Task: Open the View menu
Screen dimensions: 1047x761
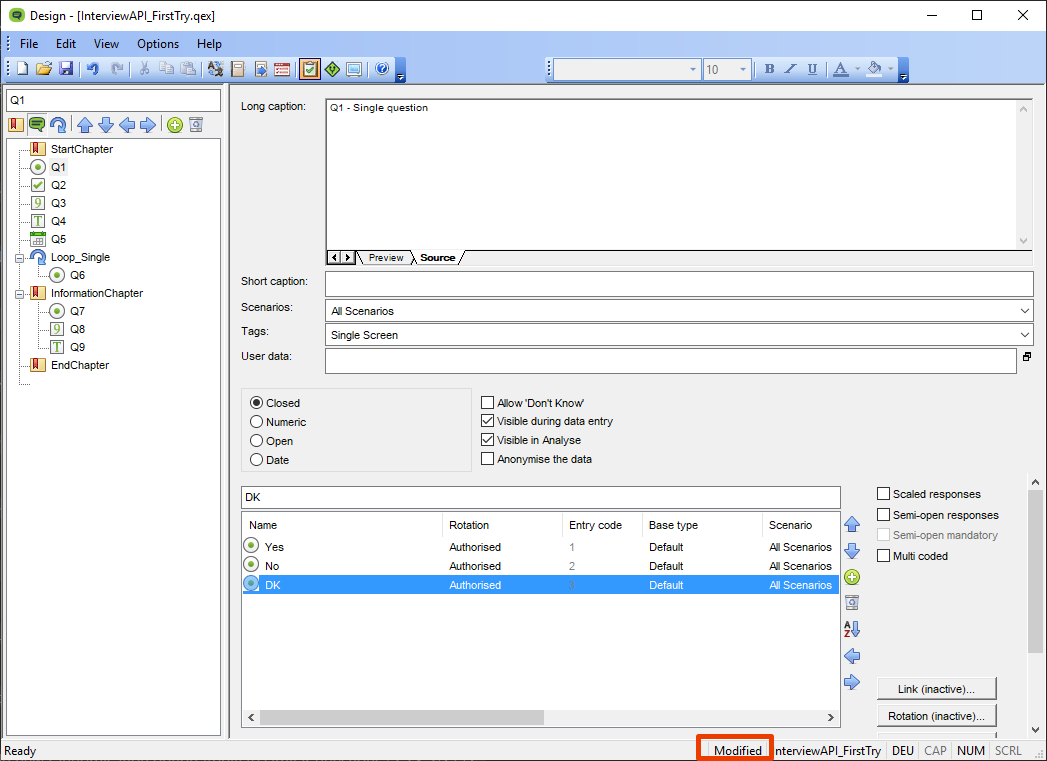Action: point(106,44)
